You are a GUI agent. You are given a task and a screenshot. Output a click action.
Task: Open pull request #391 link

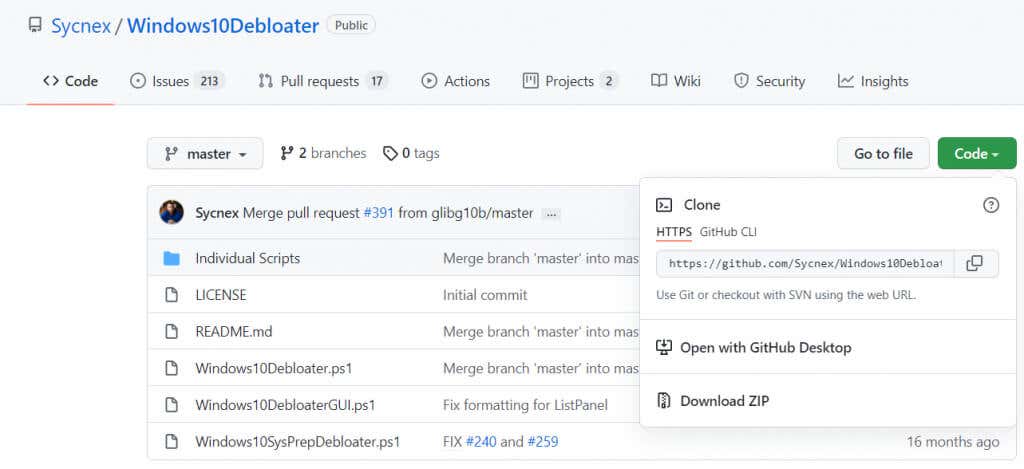(379, 213)
